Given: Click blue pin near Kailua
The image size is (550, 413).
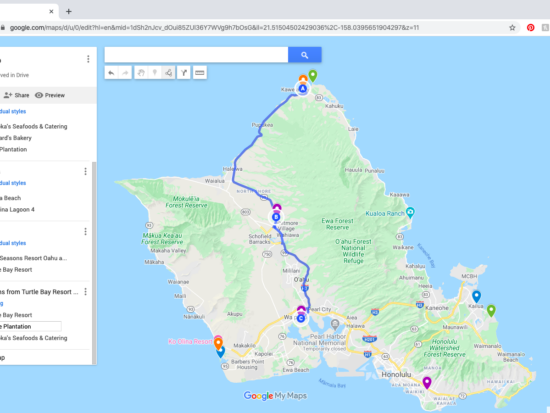Looking at the screenshot, I should 476,297.
